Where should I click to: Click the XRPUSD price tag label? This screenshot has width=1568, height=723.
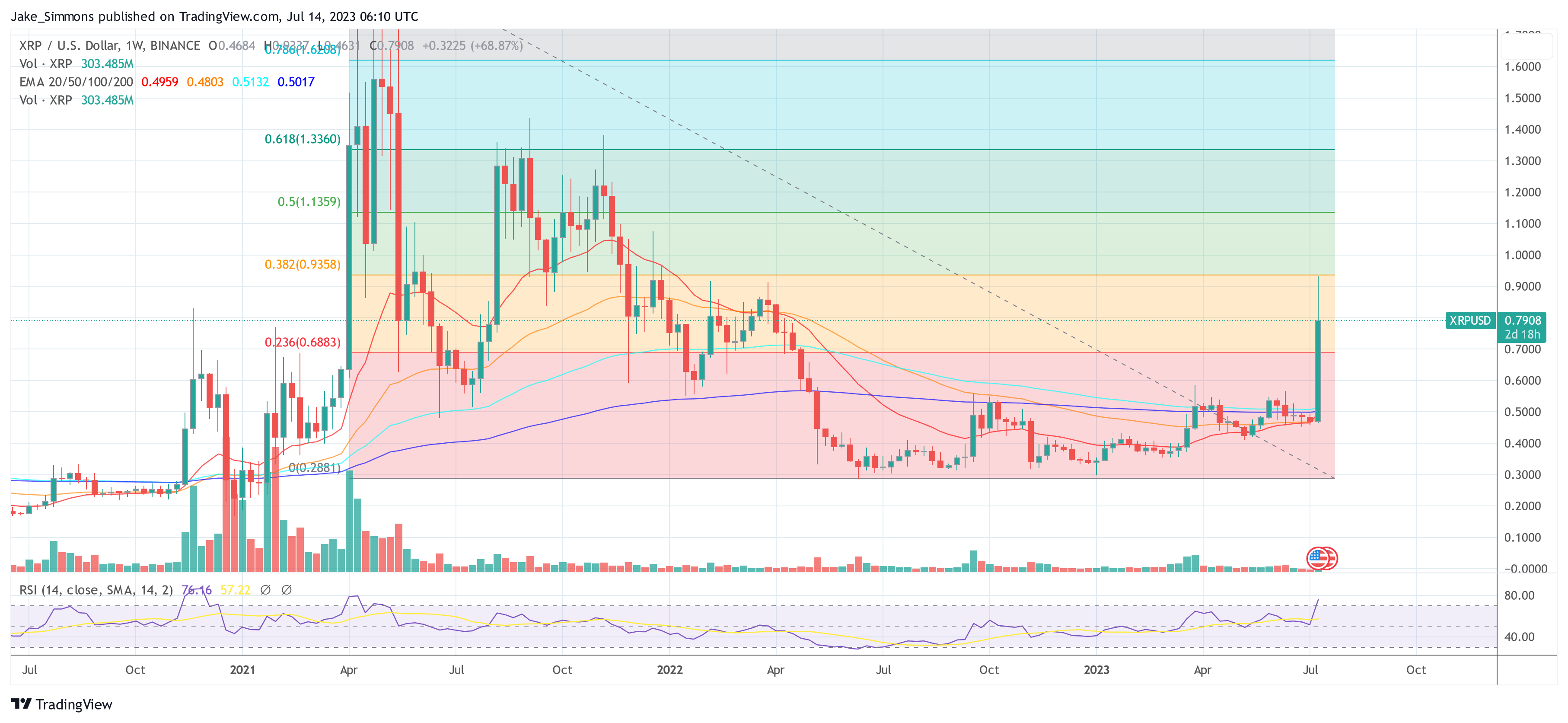1469,320
